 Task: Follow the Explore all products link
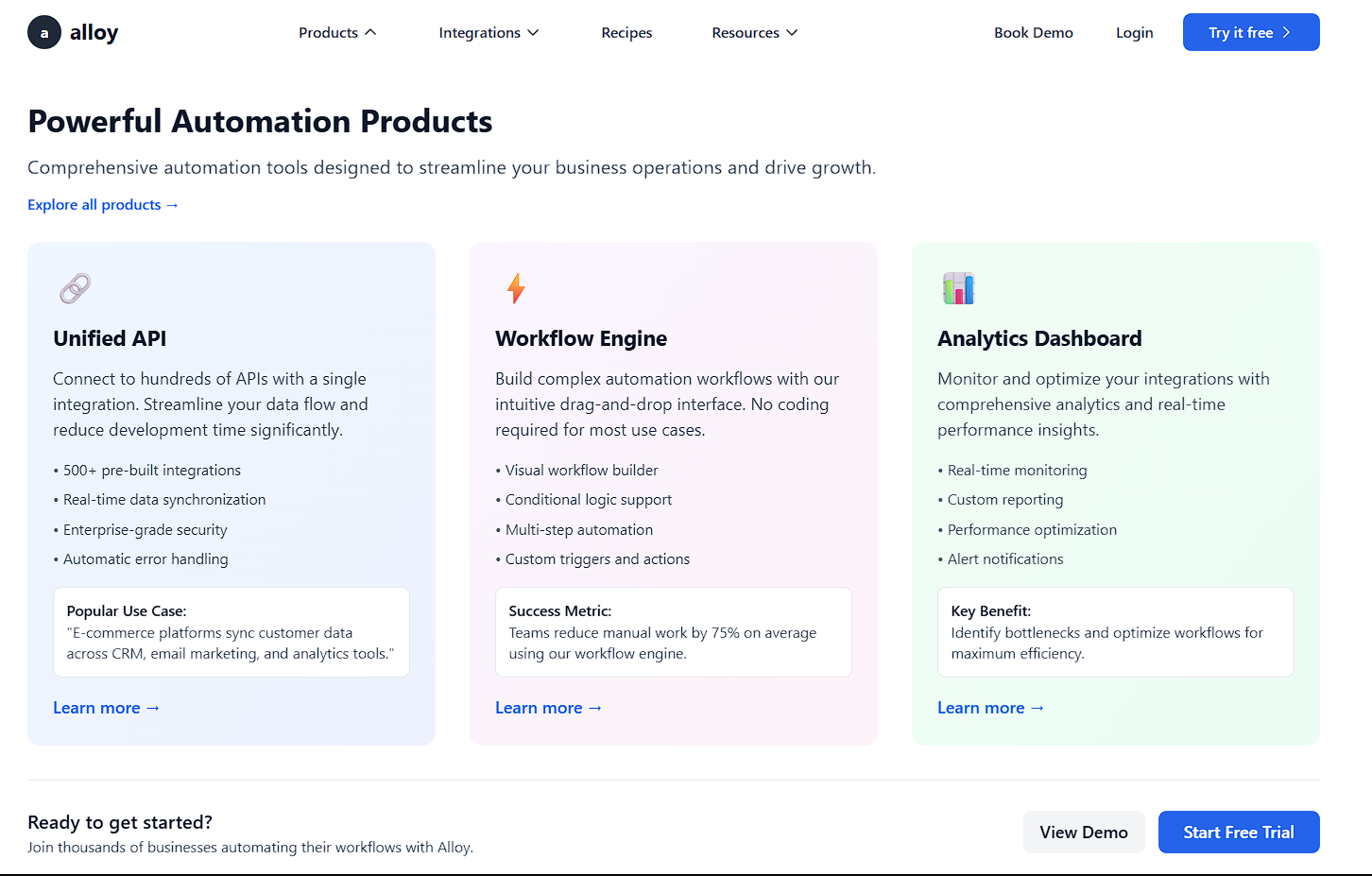[x=103, y=205]
